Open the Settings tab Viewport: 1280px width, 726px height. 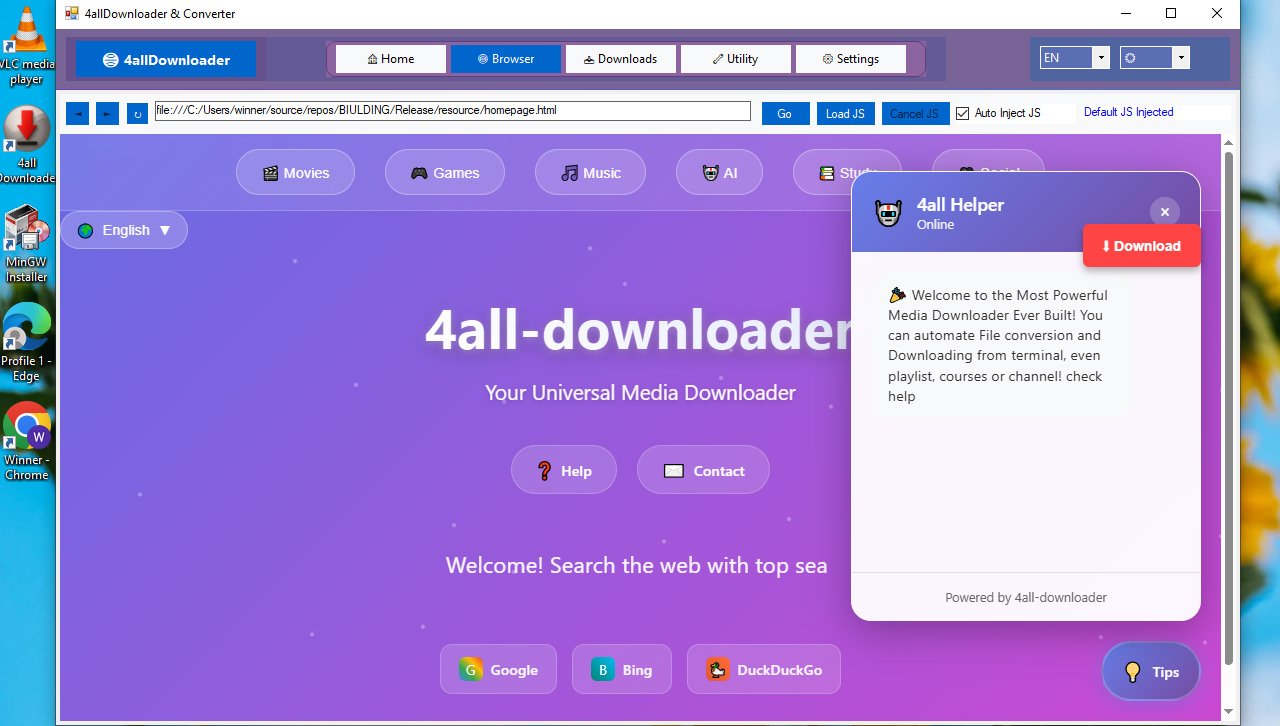pyautogui.click(x=850, y=59)
